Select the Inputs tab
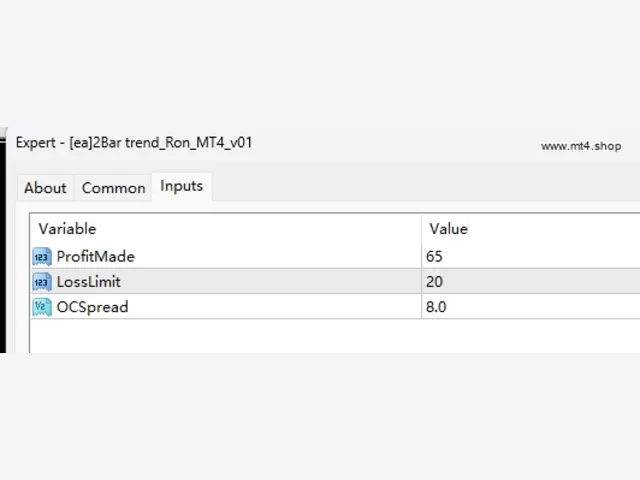Viewport: 640px width, 480px height. [182, 186]
